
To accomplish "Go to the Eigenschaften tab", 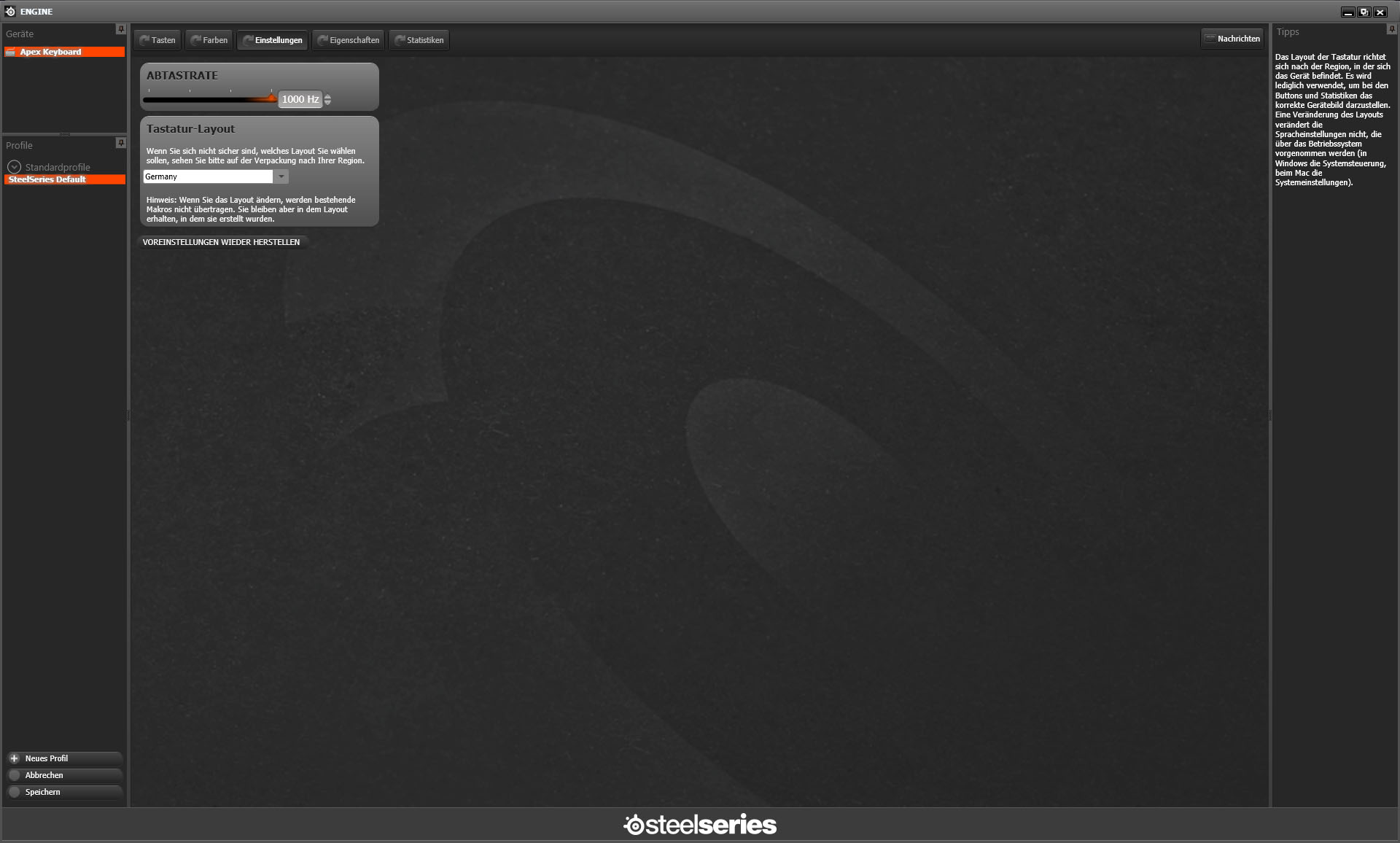I will pos(349,40).
